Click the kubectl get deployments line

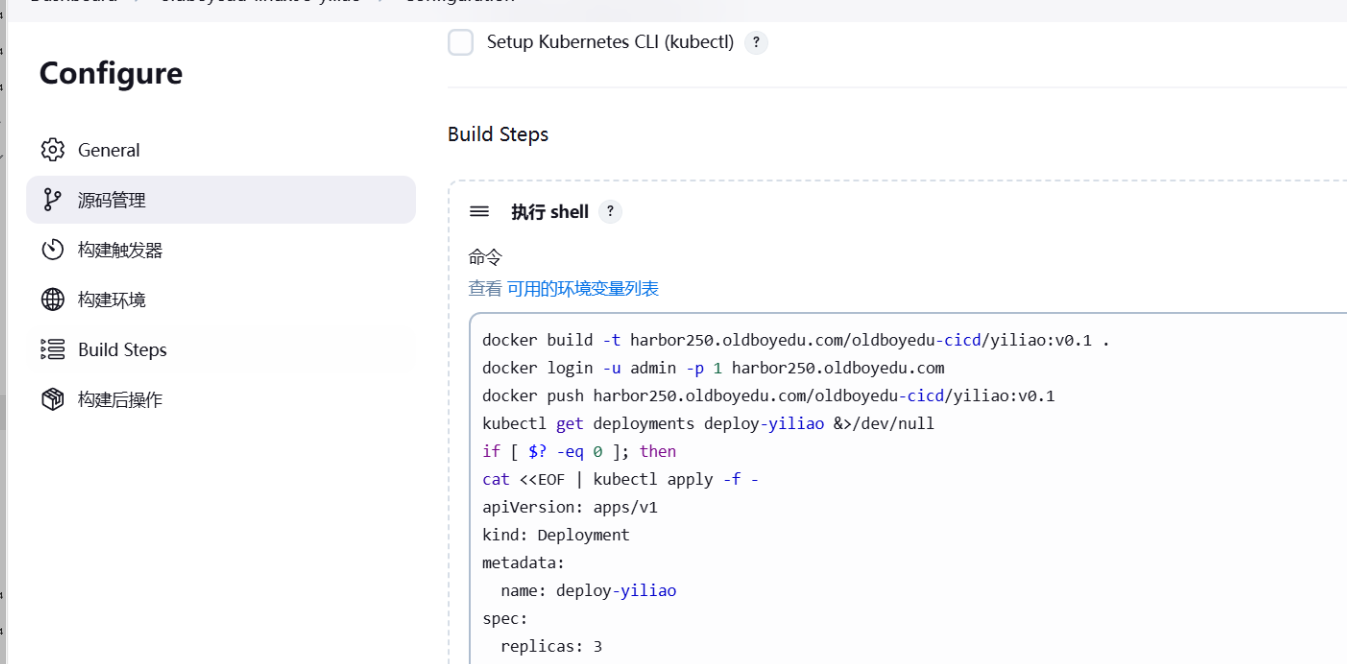(x=707, y=424)
